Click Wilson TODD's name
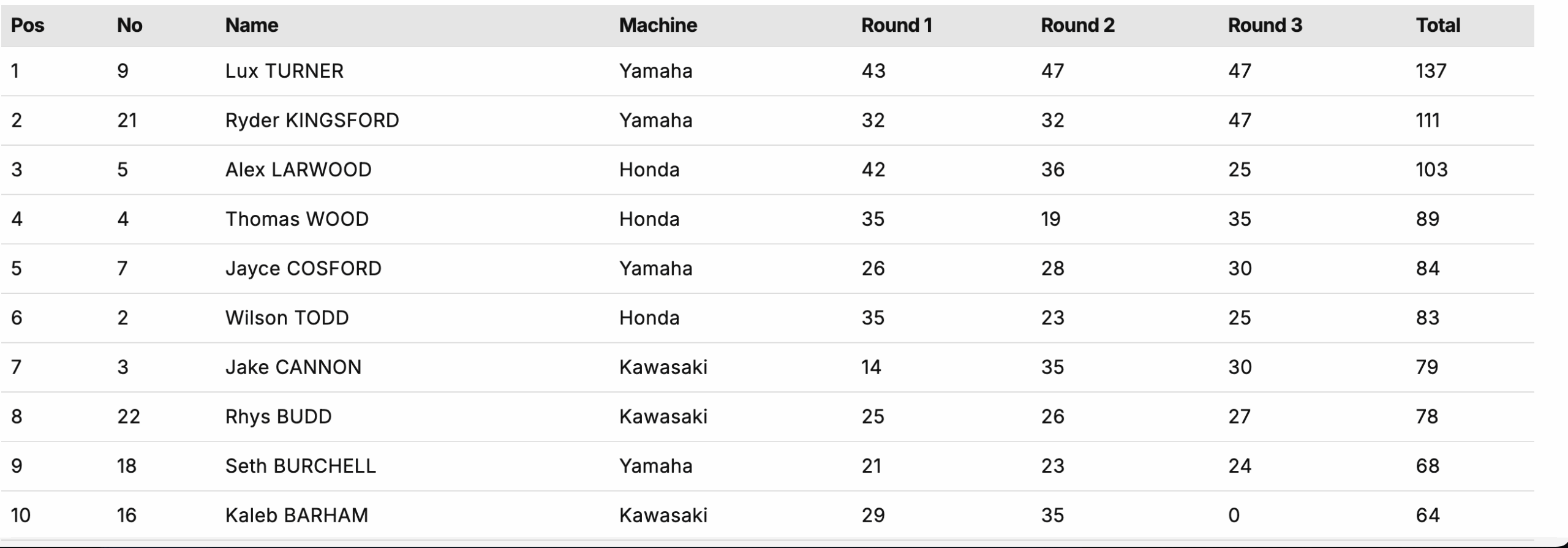Image resolution: width=1568 pixels, height=548 pixels. pyautogui.click(x=287, y=318)
